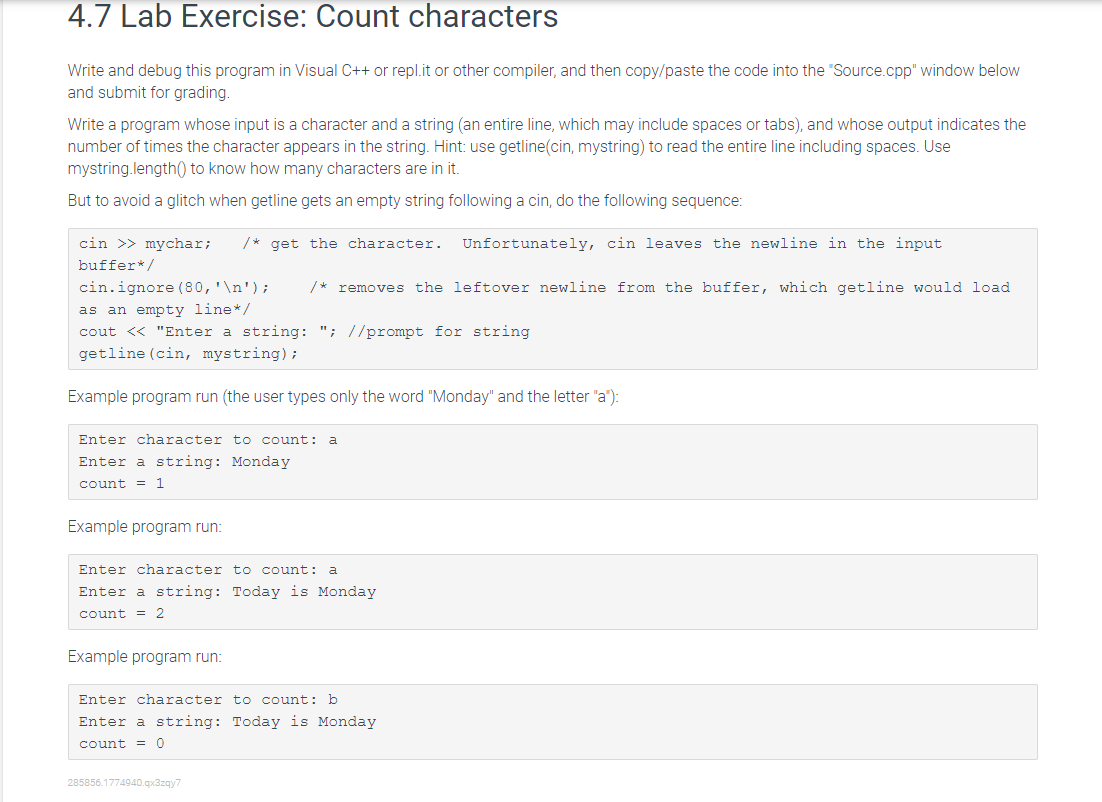Click 'count = 2' output line

(121, 614)
